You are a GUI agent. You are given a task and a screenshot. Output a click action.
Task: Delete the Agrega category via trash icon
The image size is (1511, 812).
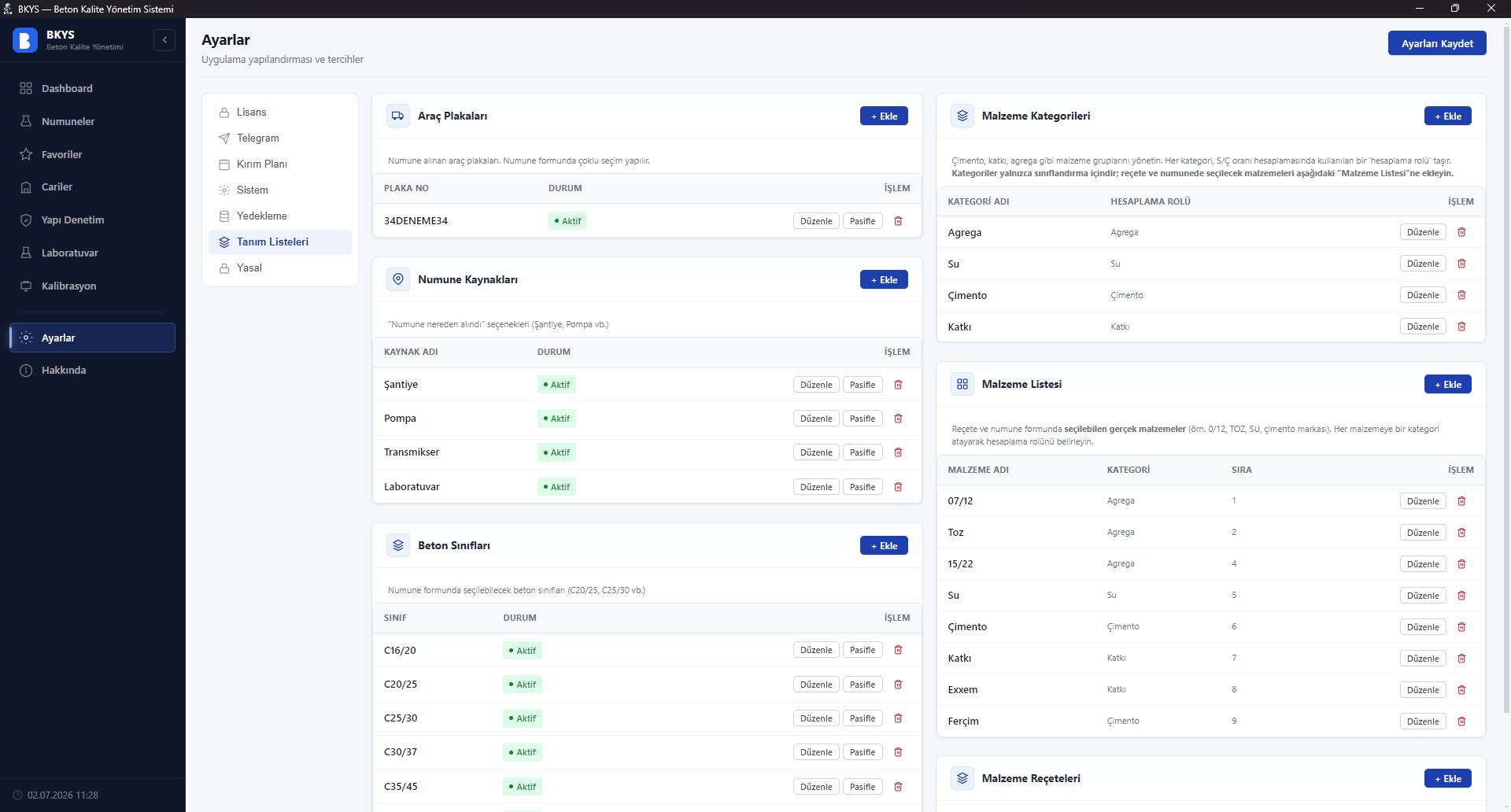[x=1461, y=232]
